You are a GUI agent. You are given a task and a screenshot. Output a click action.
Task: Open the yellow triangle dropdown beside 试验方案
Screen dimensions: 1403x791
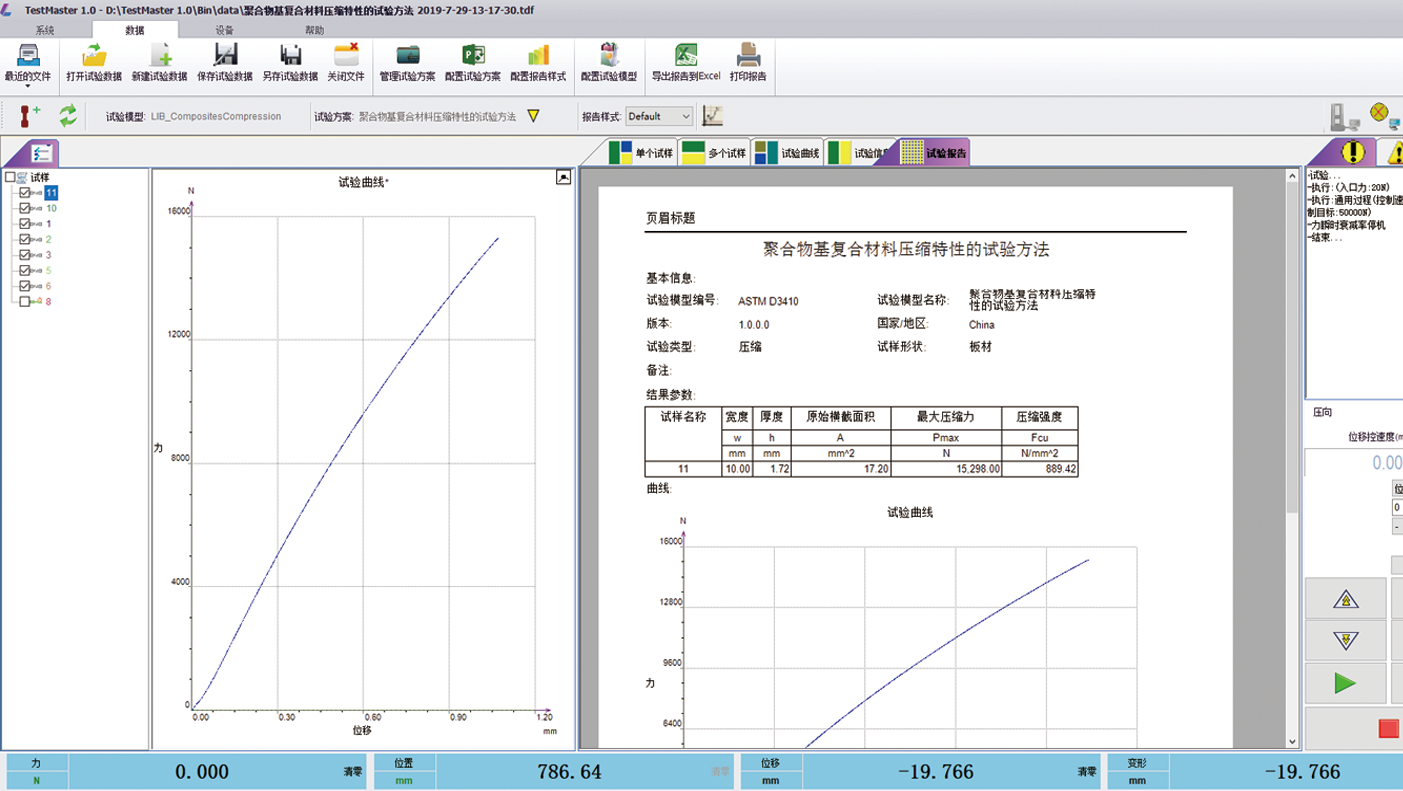point(535,116)
